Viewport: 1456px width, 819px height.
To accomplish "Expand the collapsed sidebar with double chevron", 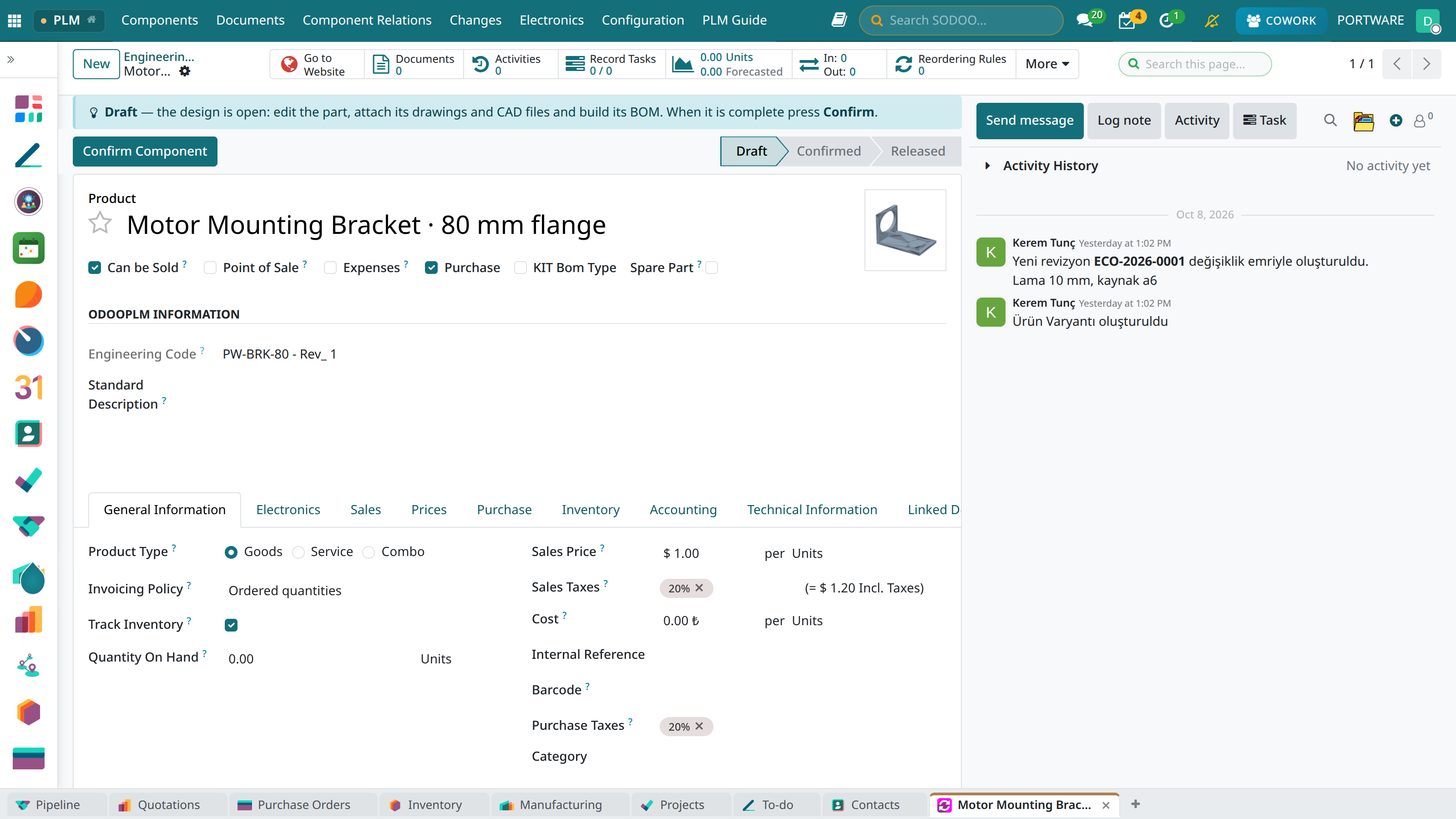I will [11, 59].
